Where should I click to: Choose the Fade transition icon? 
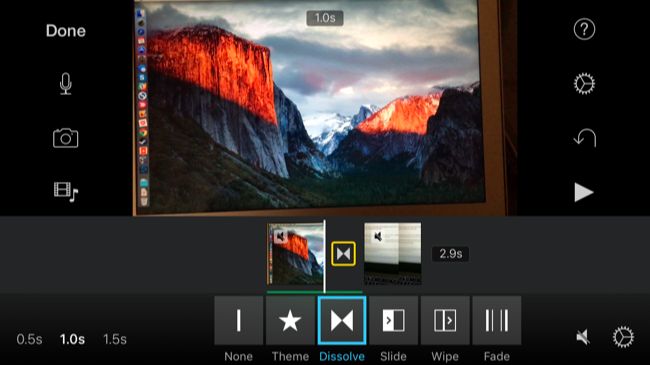(x=497, y=320)
